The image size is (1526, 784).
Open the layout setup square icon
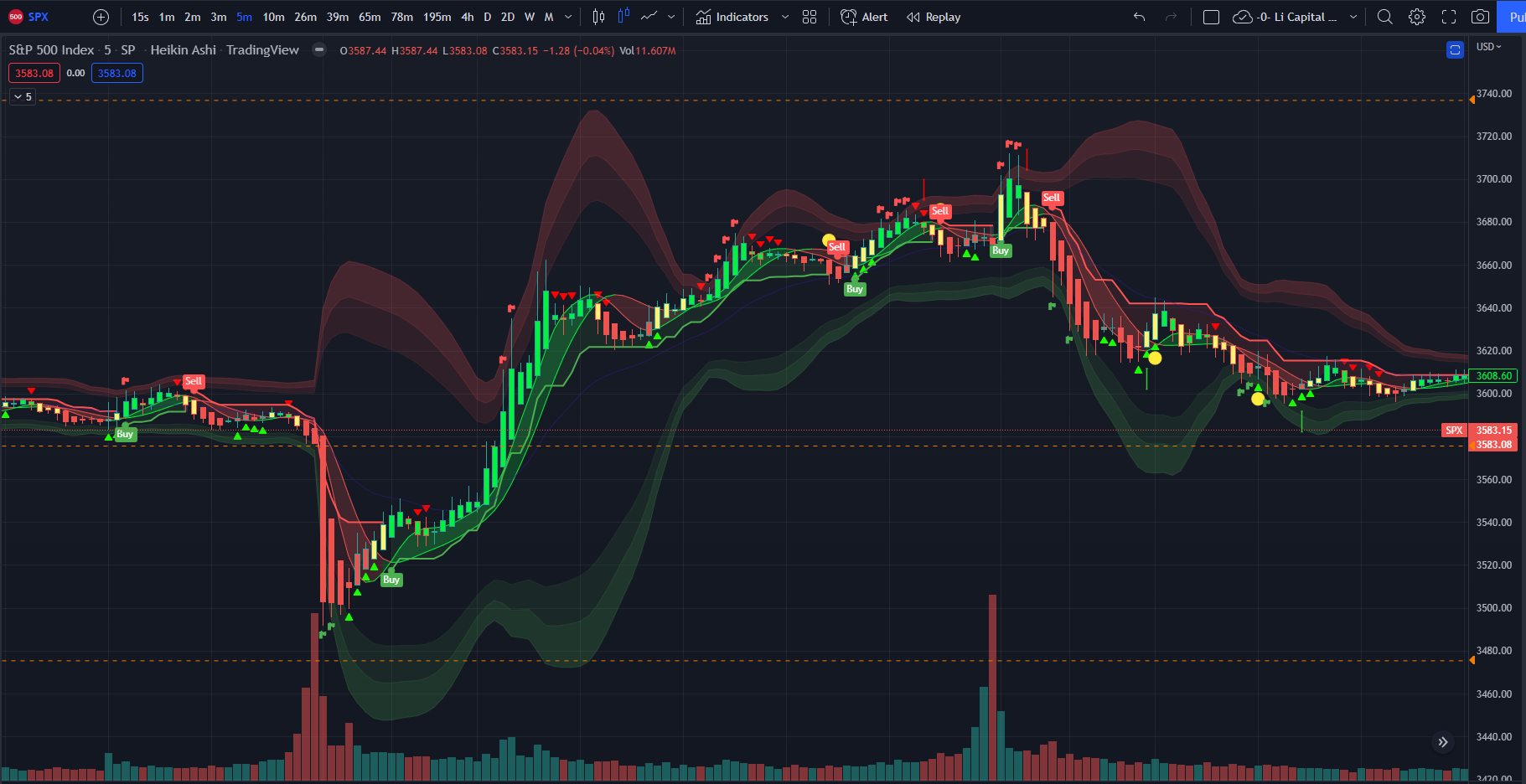coord(1211,17)
